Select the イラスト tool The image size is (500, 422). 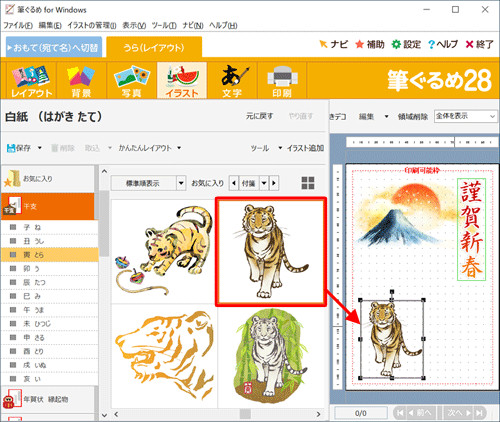click(182, 80)
